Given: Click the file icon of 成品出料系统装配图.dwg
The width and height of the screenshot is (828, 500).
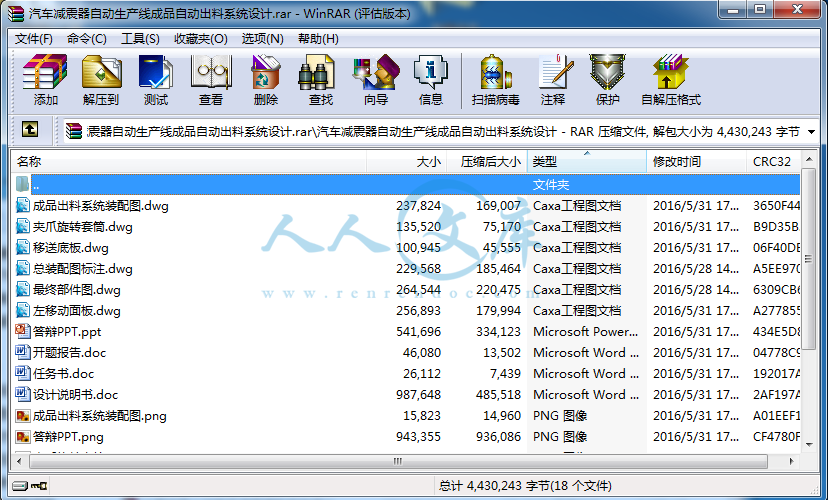Looking at the screenshot, I should coord(23,205).
